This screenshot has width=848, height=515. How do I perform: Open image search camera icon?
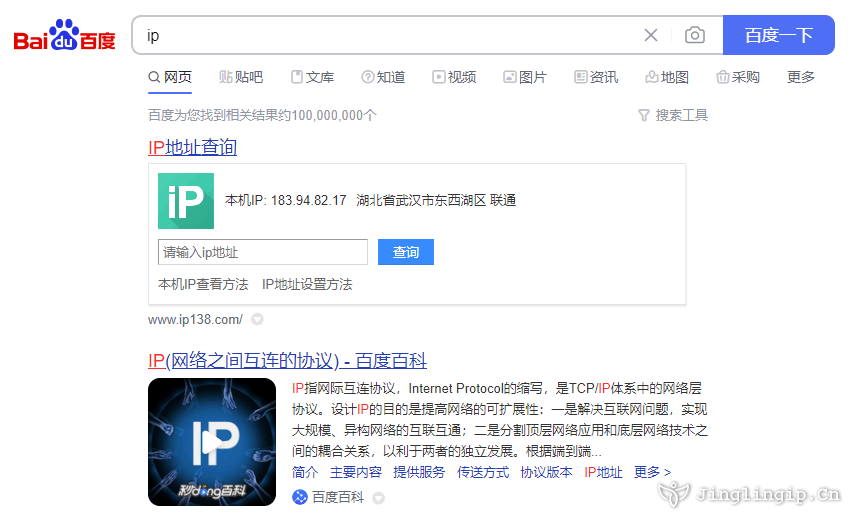[x=694, y=35]
